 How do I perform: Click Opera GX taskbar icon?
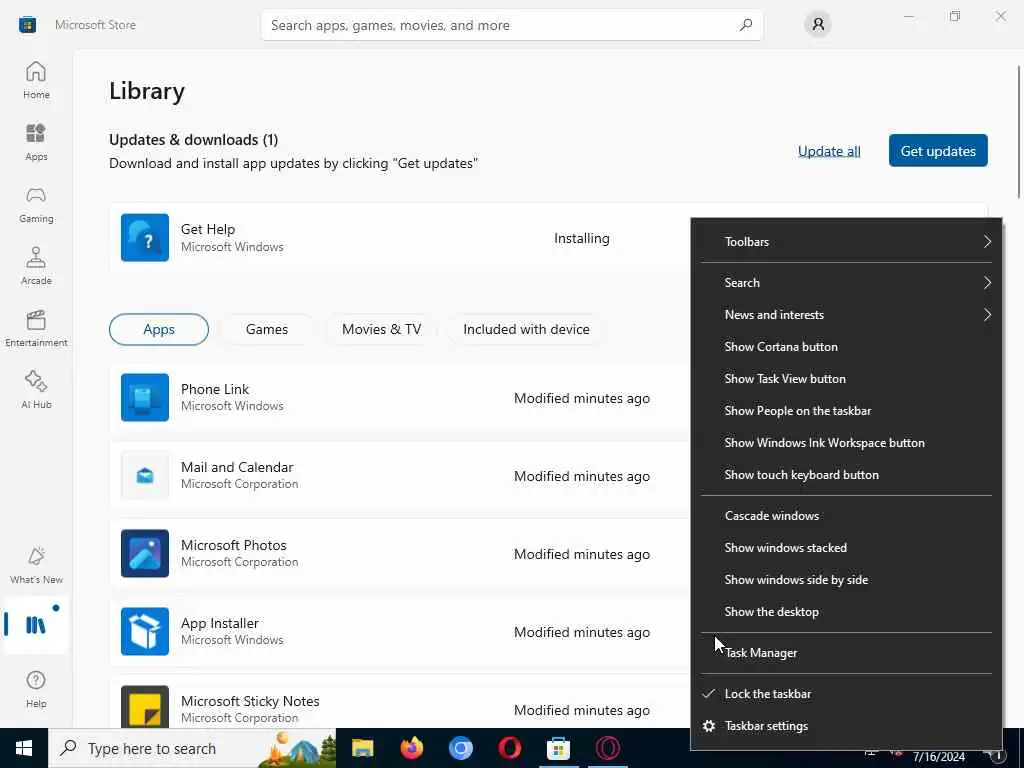607,748
